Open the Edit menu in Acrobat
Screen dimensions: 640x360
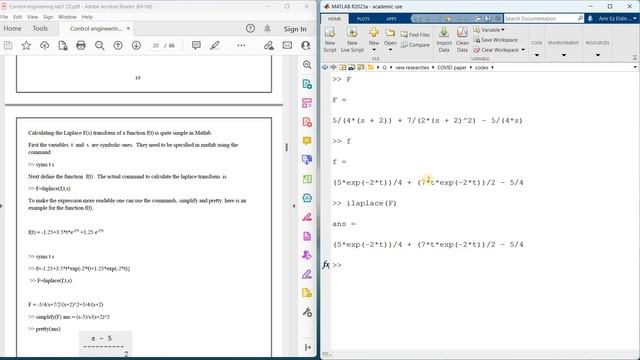click(18, 17)
